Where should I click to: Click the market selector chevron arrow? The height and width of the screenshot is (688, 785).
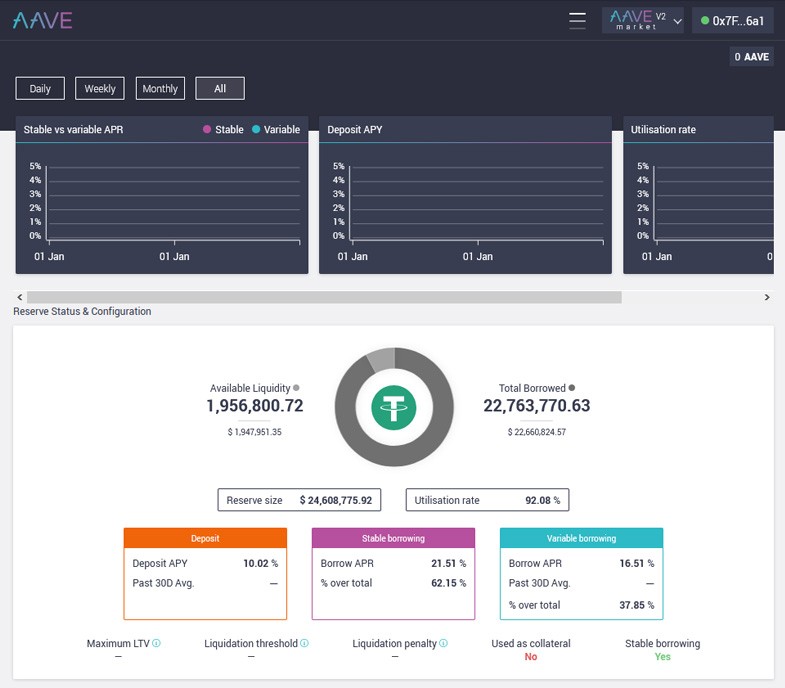coord(677,22)
